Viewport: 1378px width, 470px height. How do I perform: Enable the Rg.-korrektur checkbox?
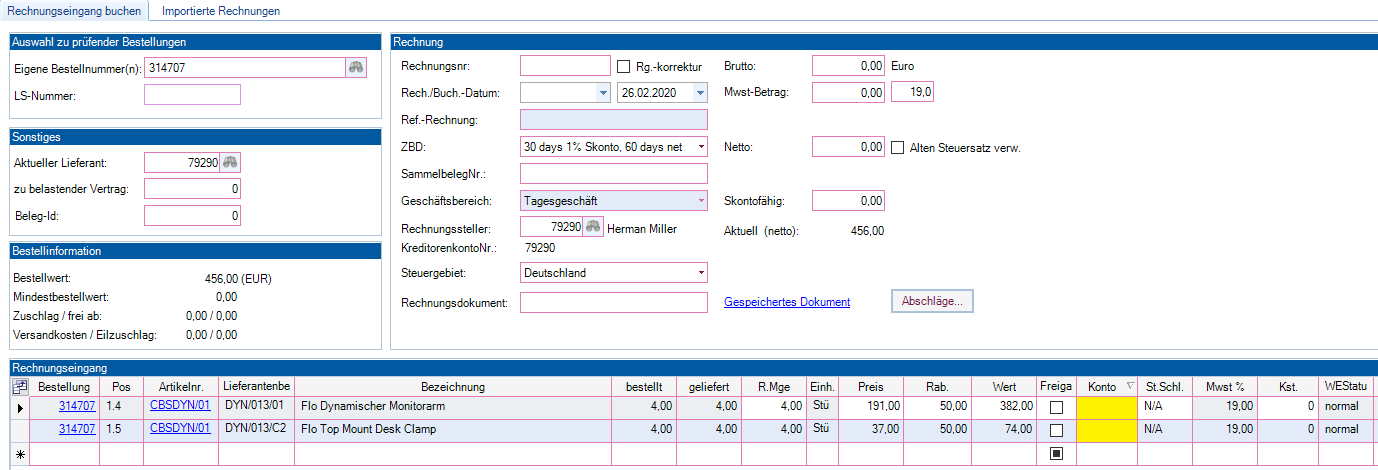(624, 67)
